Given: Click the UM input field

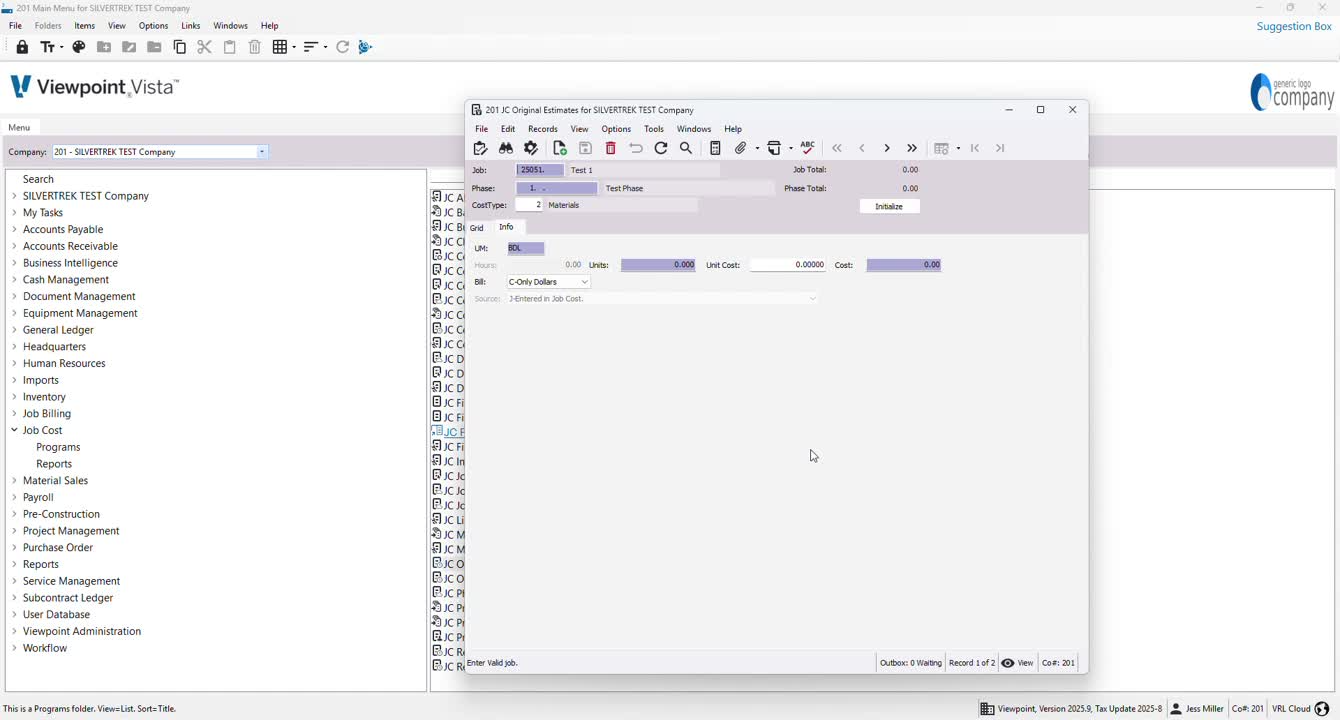Looking at the screenshot, I should click(x=526, y=248).
